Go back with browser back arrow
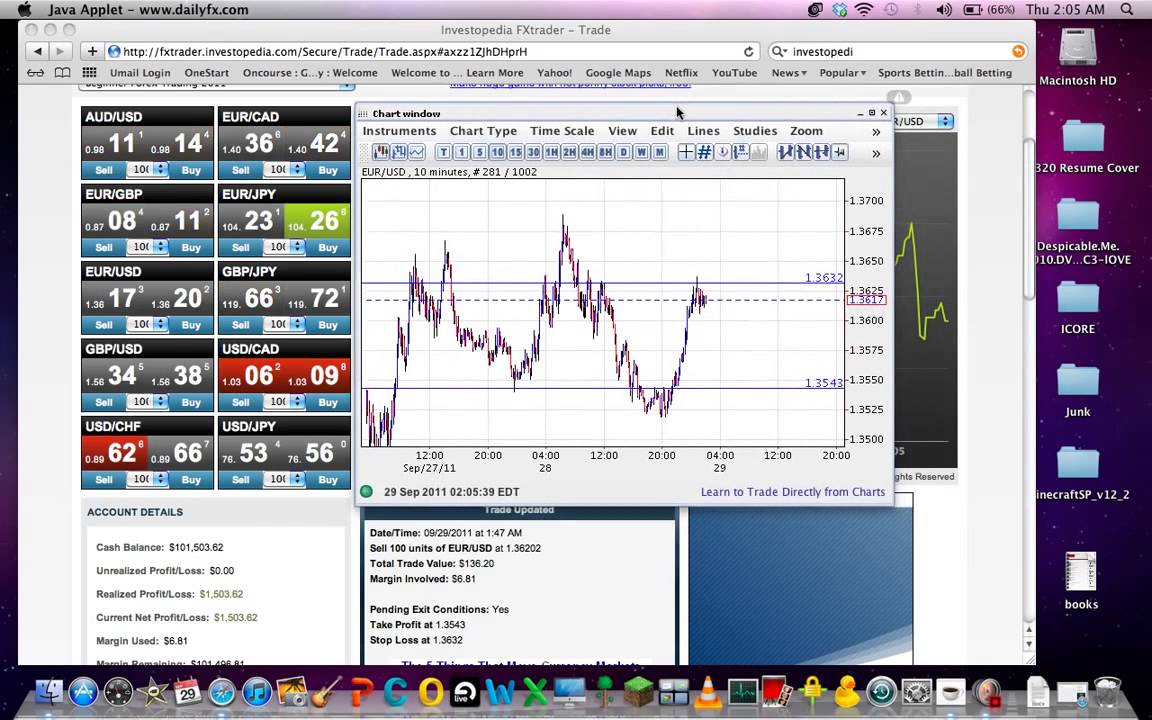 [x=37, y=51]
